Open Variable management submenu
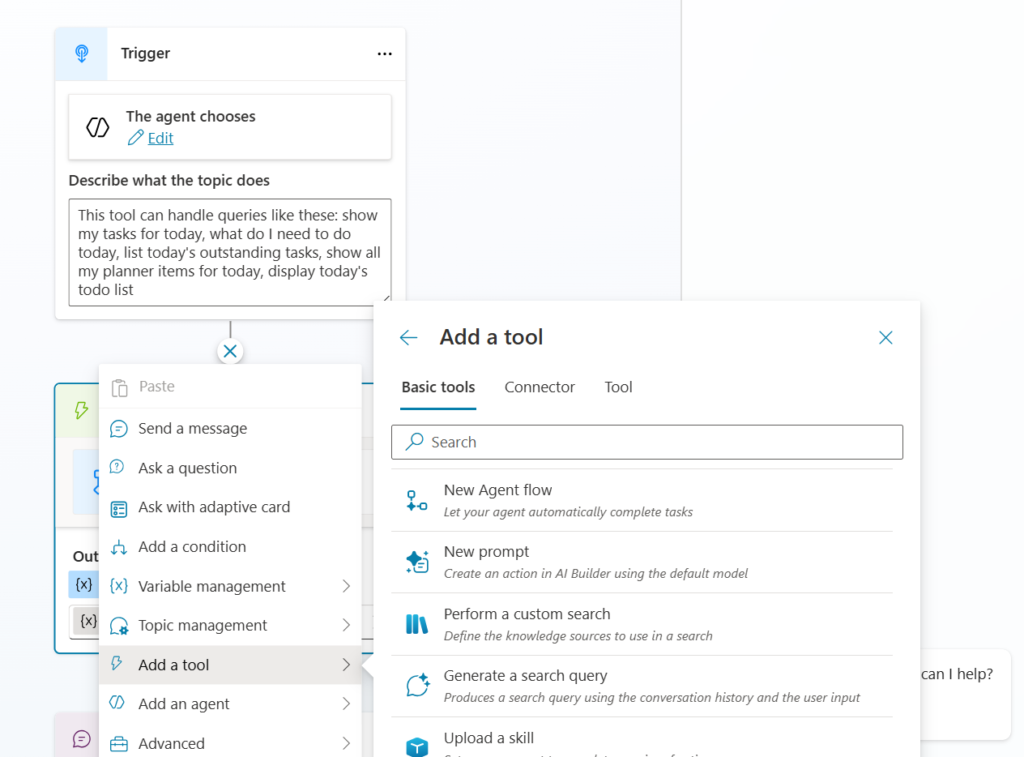 coord(230,586)
